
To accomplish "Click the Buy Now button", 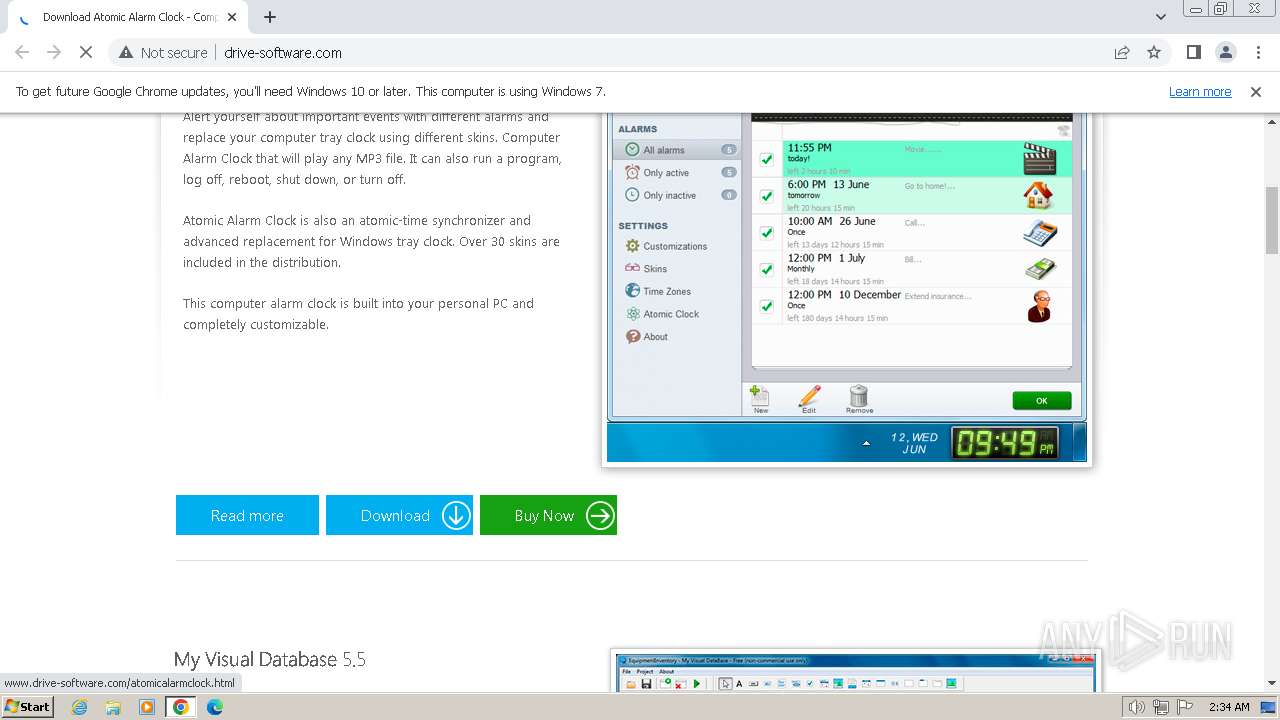I will point(548,515).
